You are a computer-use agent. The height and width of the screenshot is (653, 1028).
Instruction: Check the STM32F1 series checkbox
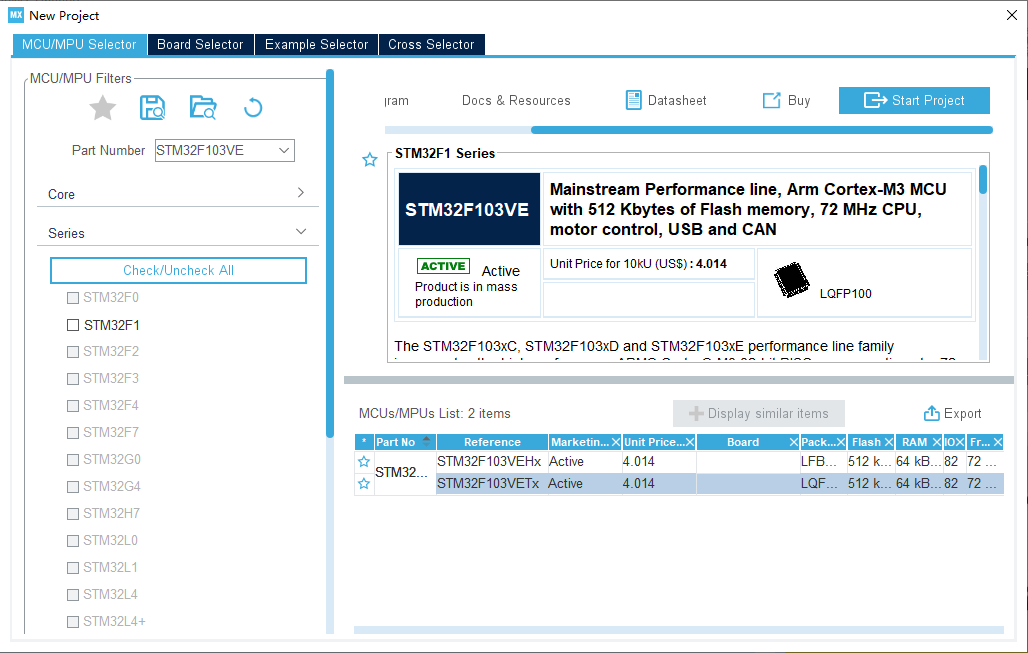pos(73,325)
